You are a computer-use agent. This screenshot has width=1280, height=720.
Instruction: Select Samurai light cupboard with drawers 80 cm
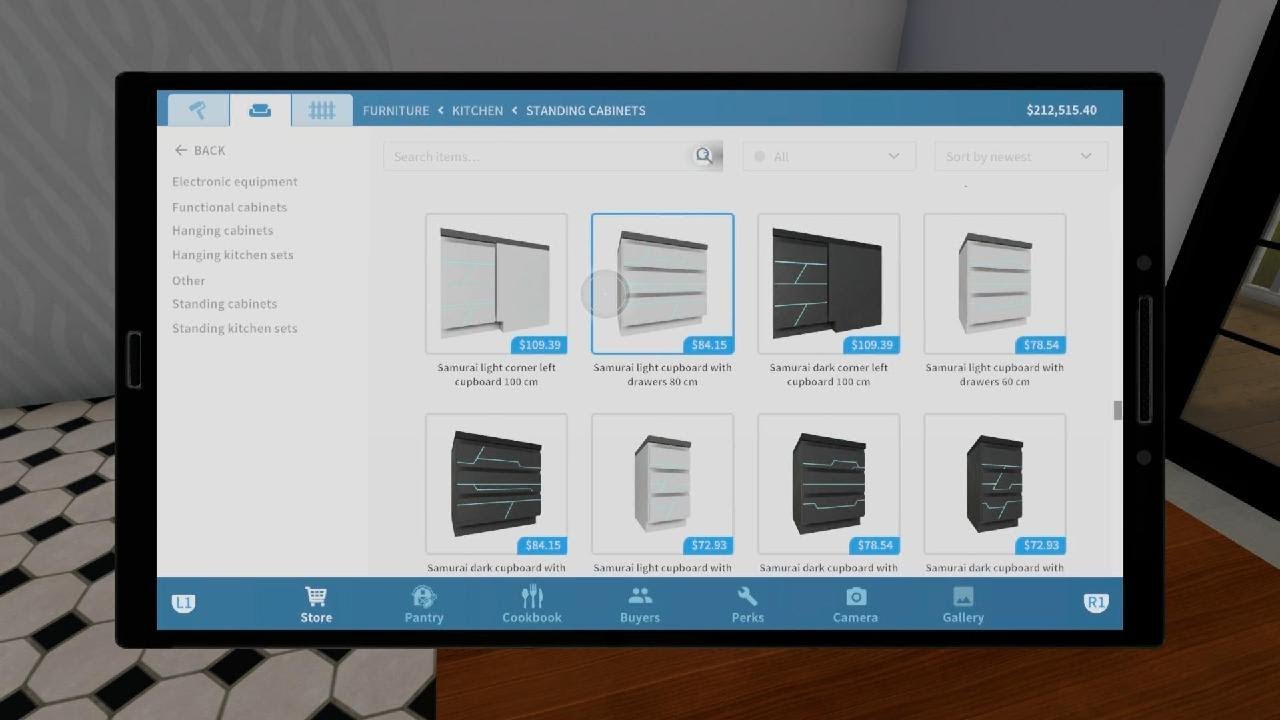pyautogui.click(x=662, y=284)
